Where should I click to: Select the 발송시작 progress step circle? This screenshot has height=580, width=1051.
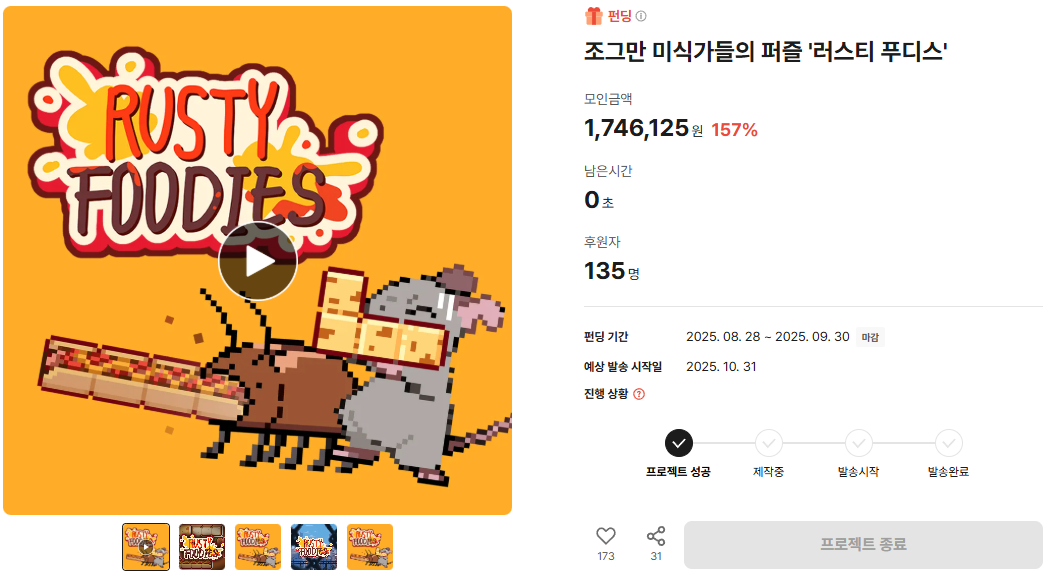pos(859,443)
